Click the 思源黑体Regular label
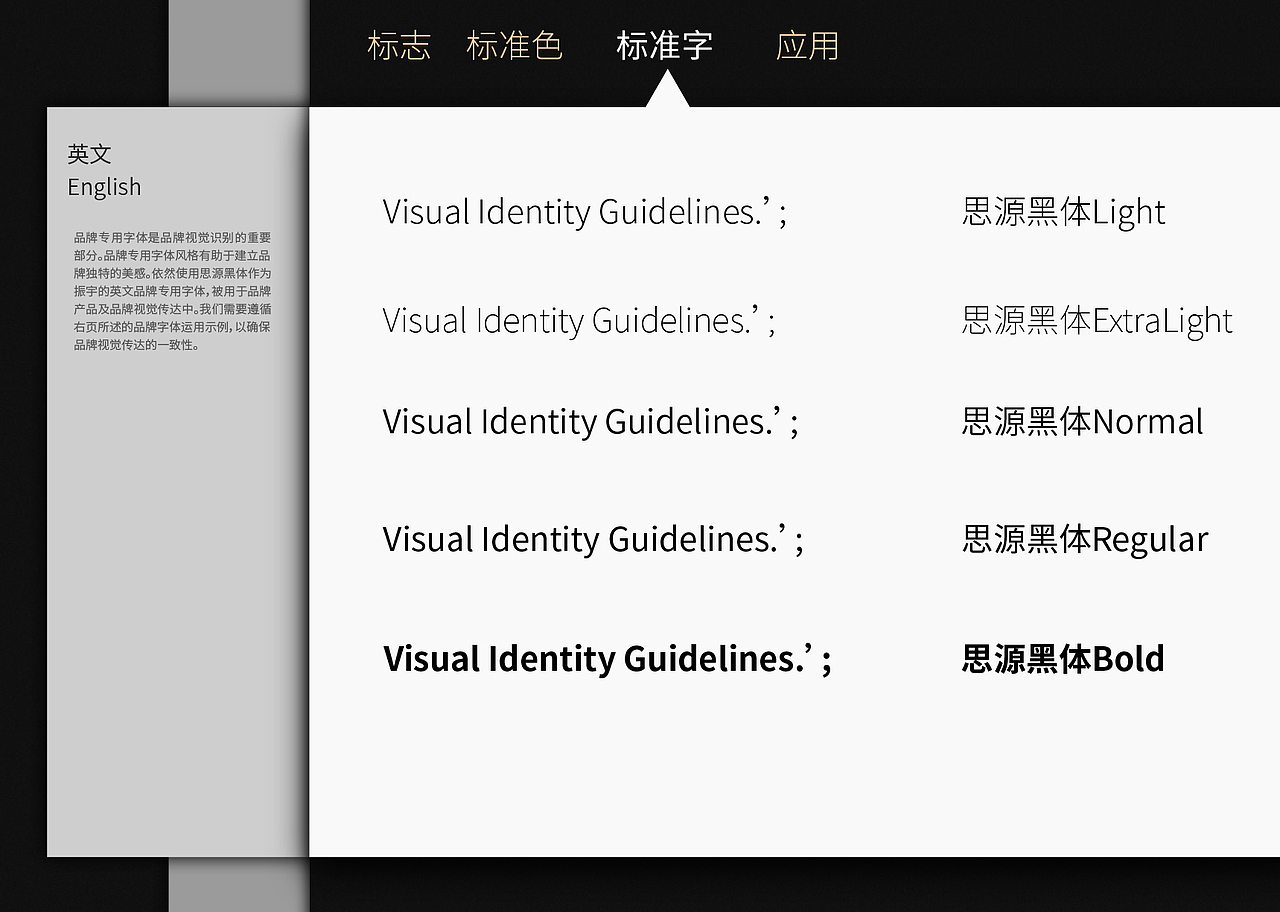The height and width of the screenshot is (912, 1280). pos(1087,539)
